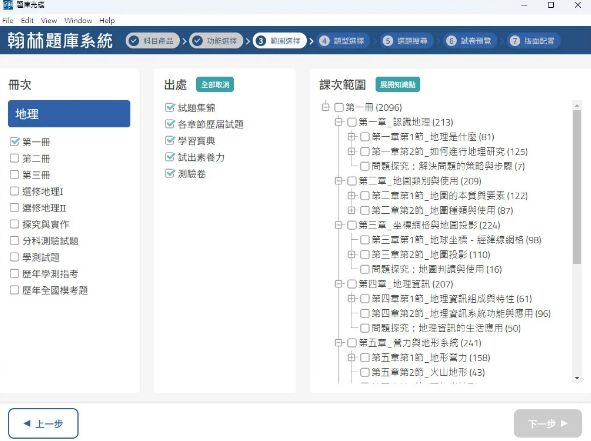Check the 探究與實作 checkbox
591x441 pixels.
tap(14, 224)
